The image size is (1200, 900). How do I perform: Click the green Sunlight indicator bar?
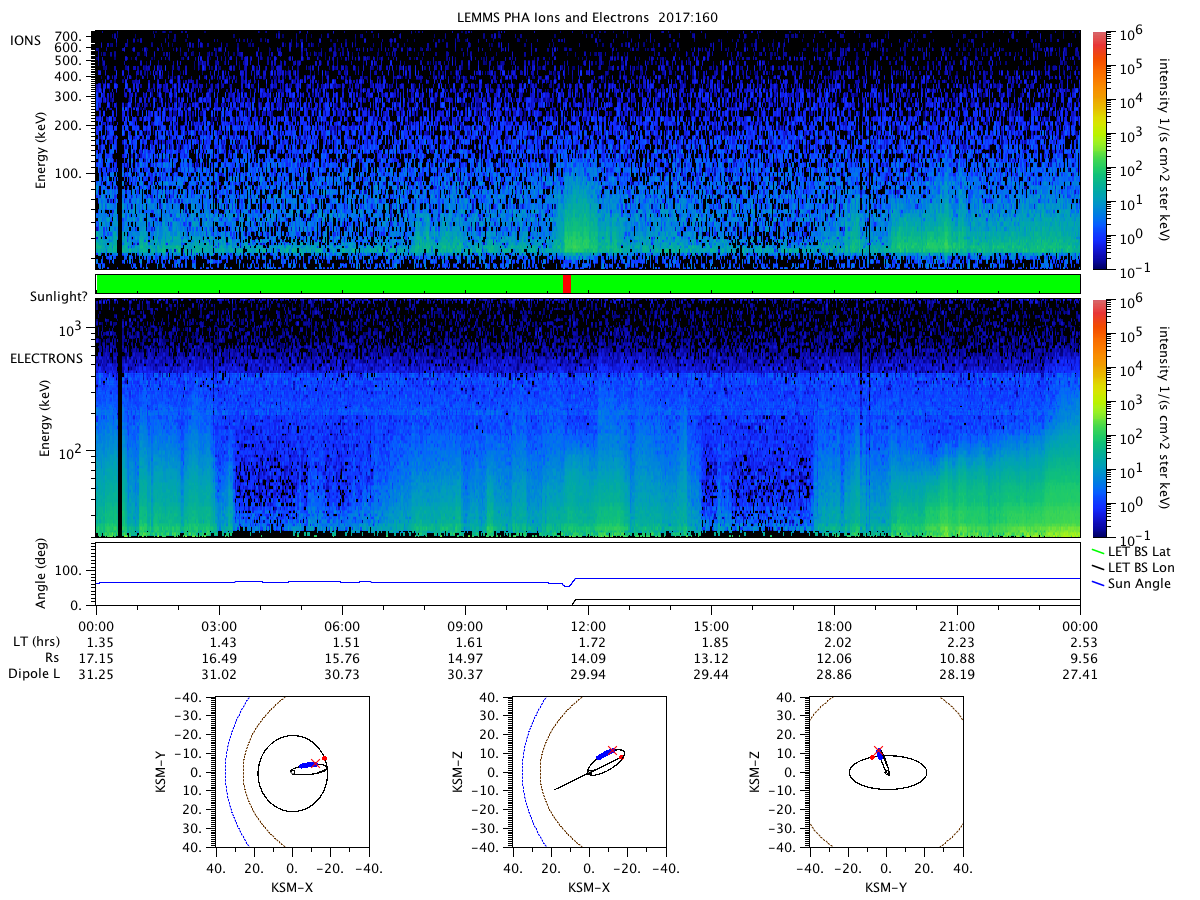[588, 284]
